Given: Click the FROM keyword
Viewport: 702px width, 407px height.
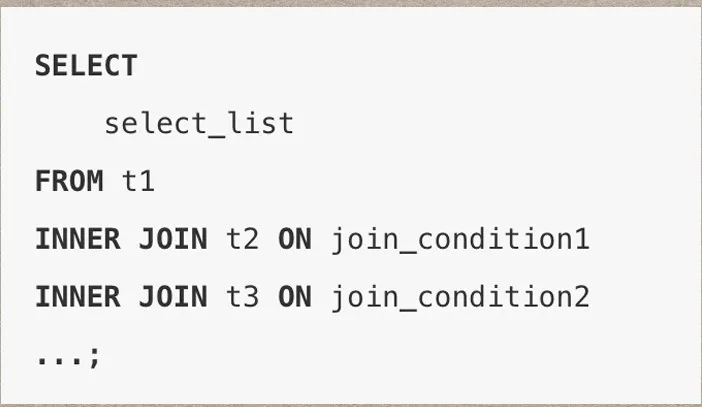Looking at the screenshot, I should point(69,182).
